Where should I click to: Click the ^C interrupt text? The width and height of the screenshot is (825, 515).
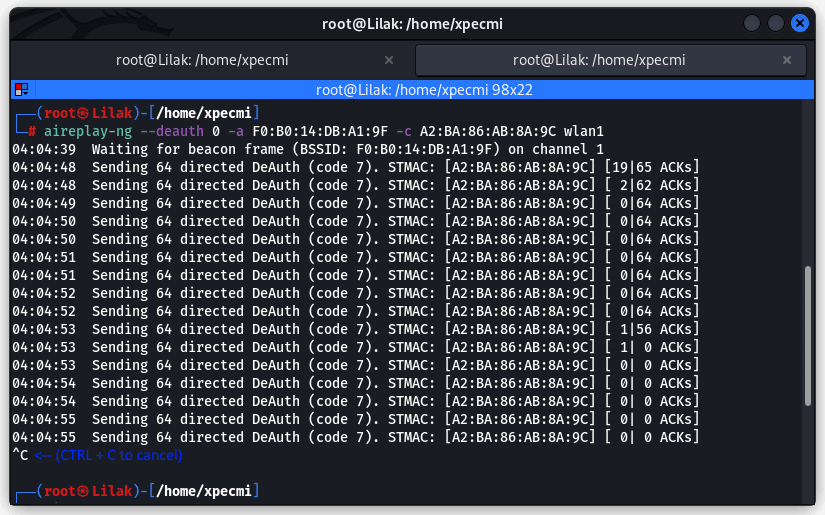click(x=20, y=455)
